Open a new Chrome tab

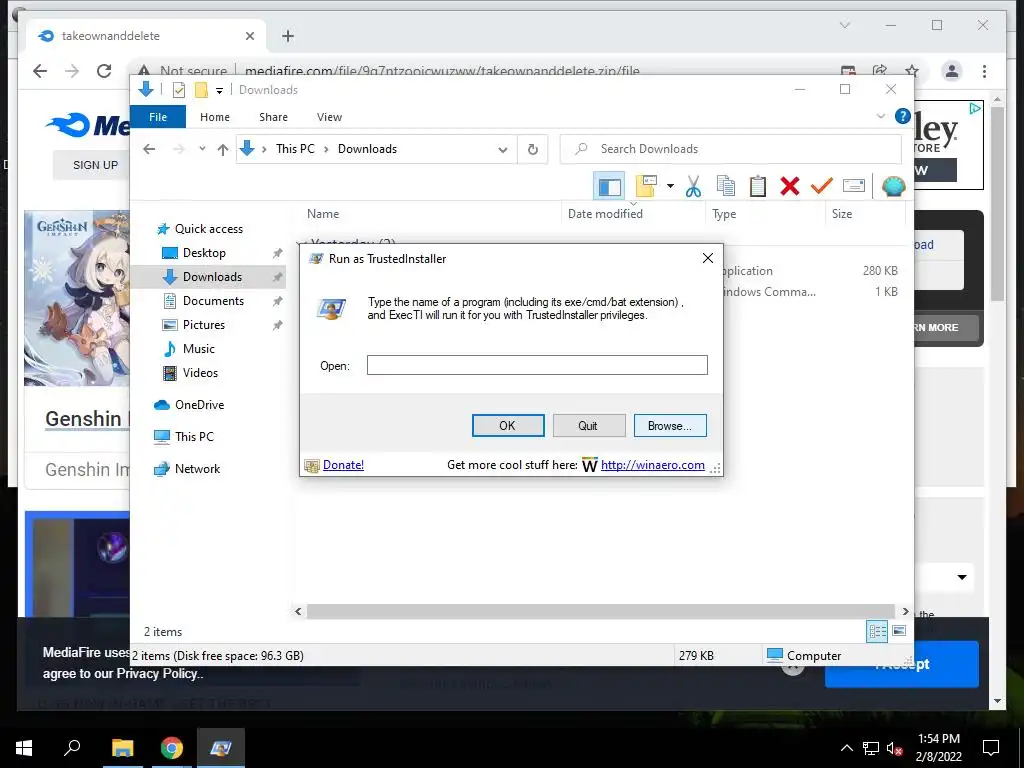(x=287, y=36)
